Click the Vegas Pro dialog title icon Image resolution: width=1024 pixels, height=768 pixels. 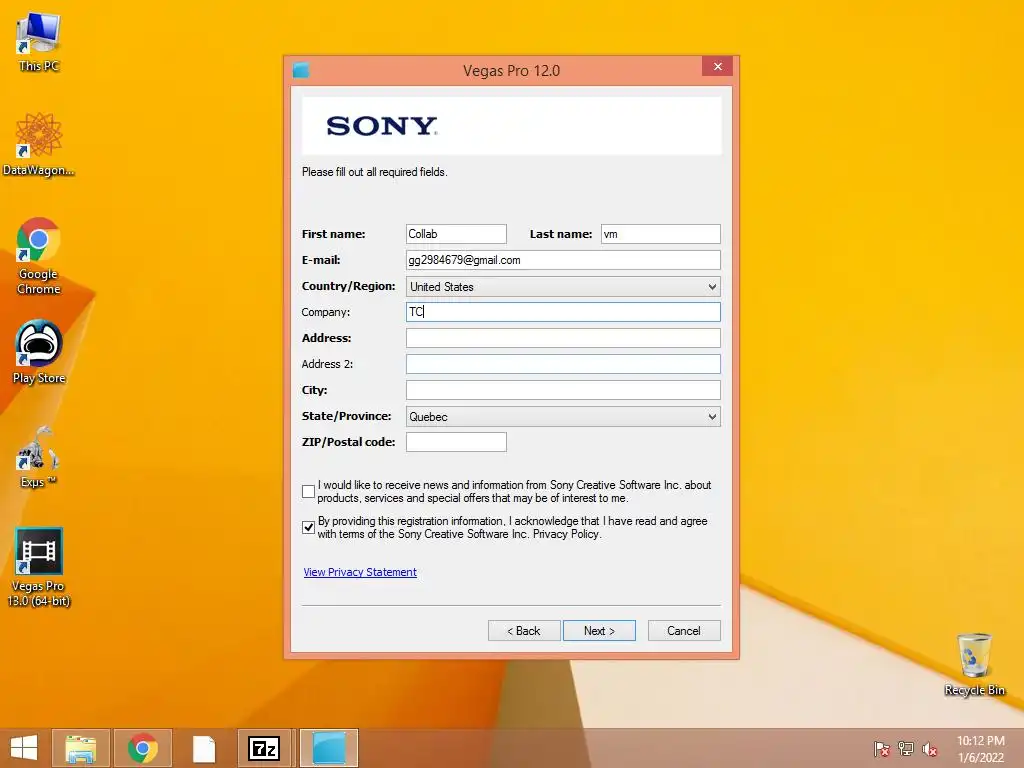coord(301,70)
